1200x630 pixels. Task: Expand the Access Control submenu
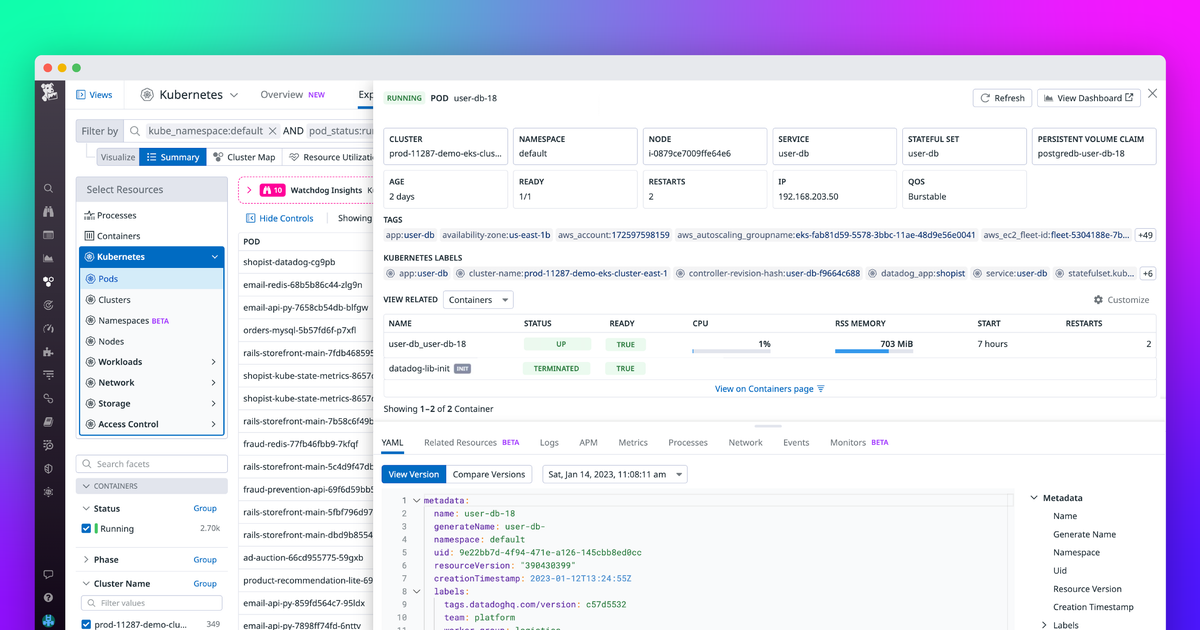tap(214, 424)
